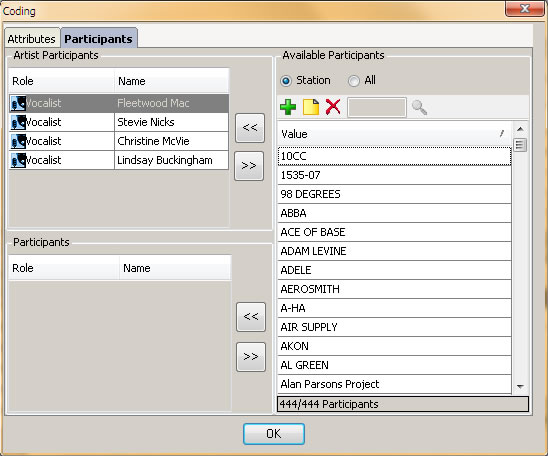This screenshot has height=456, width=548.
Task: Select ADAM LEVINE in the list
Action: tap(395, 251)
